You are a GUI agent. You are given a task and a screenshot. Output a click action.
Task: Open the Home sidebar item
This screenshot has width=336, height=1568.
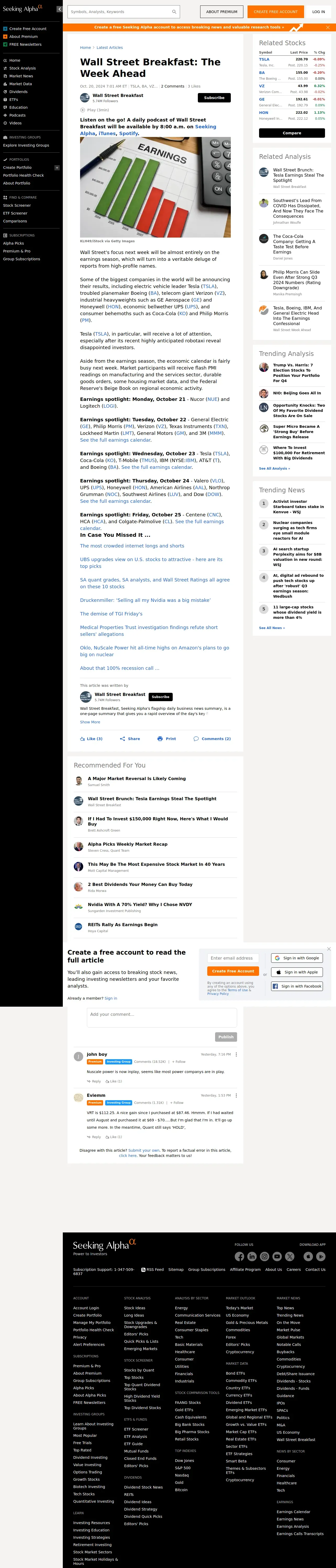point(15,60)
